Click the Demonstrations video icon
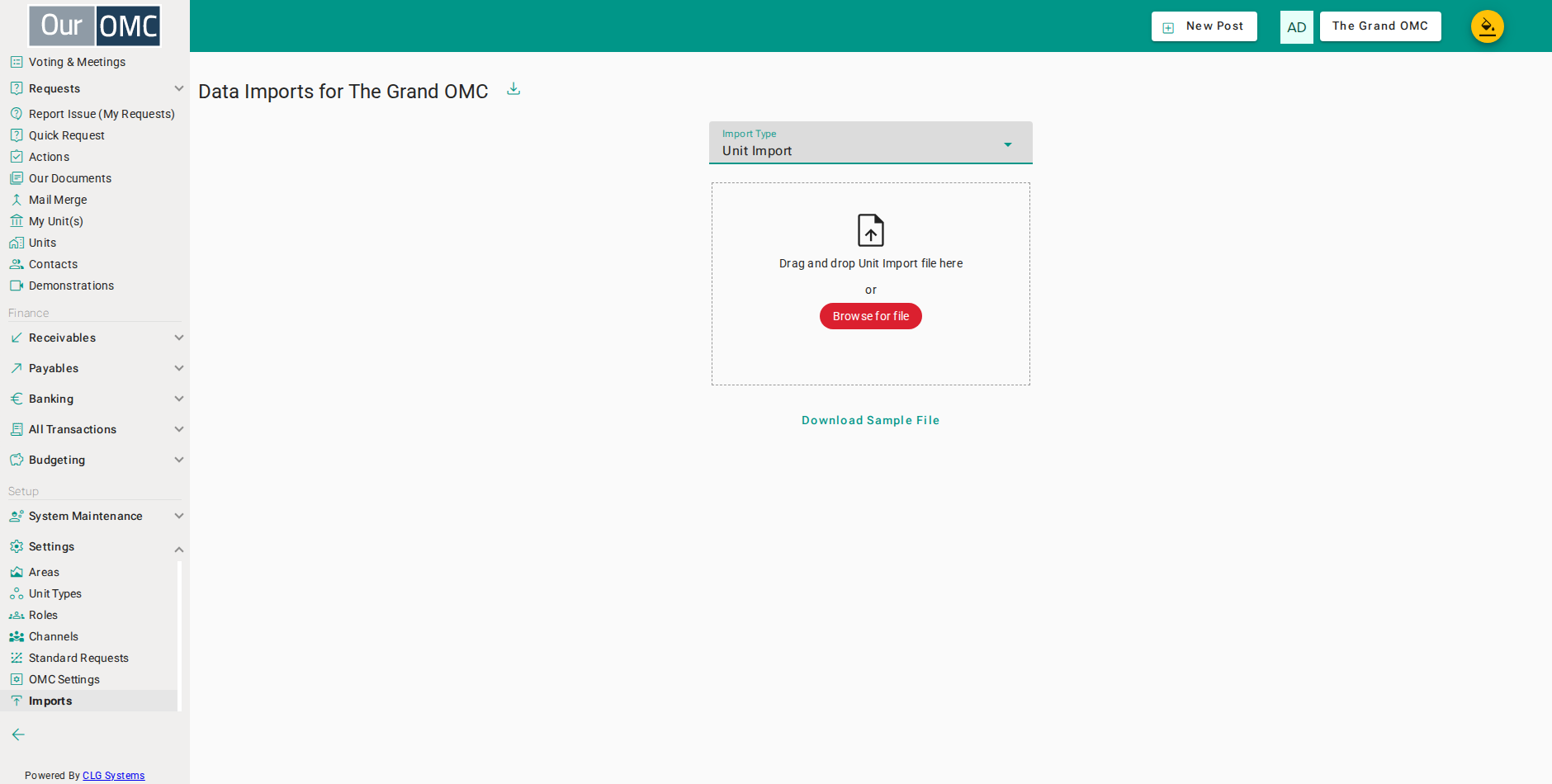The image size is (1552, 784). click(x=17, y=286)
